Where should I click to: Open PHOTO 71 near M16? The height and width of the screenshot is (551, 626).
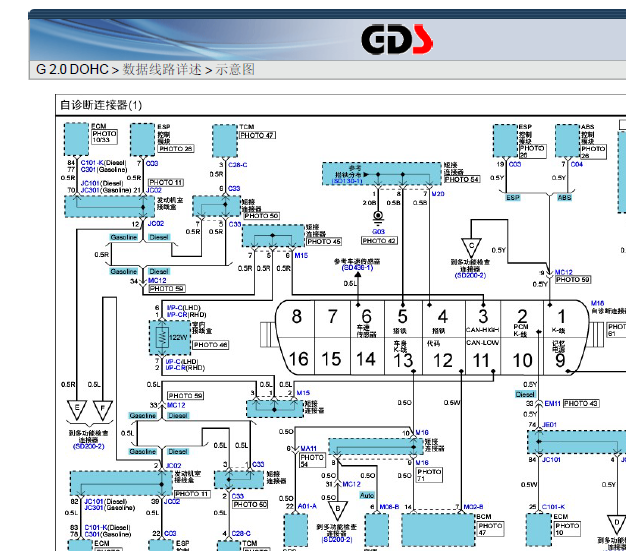click(x=429, y=475)
